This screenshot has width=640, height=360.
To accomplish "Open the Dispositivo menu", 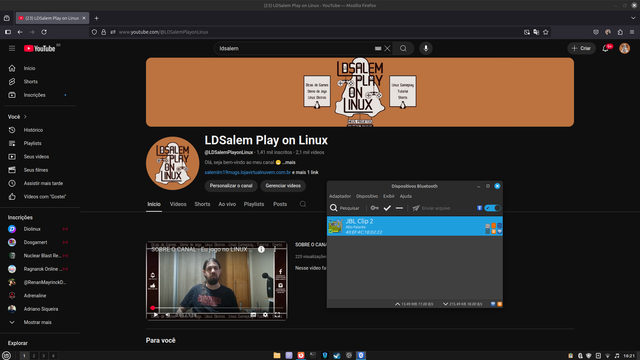I will pyautogui.click(x=367, y=196).
